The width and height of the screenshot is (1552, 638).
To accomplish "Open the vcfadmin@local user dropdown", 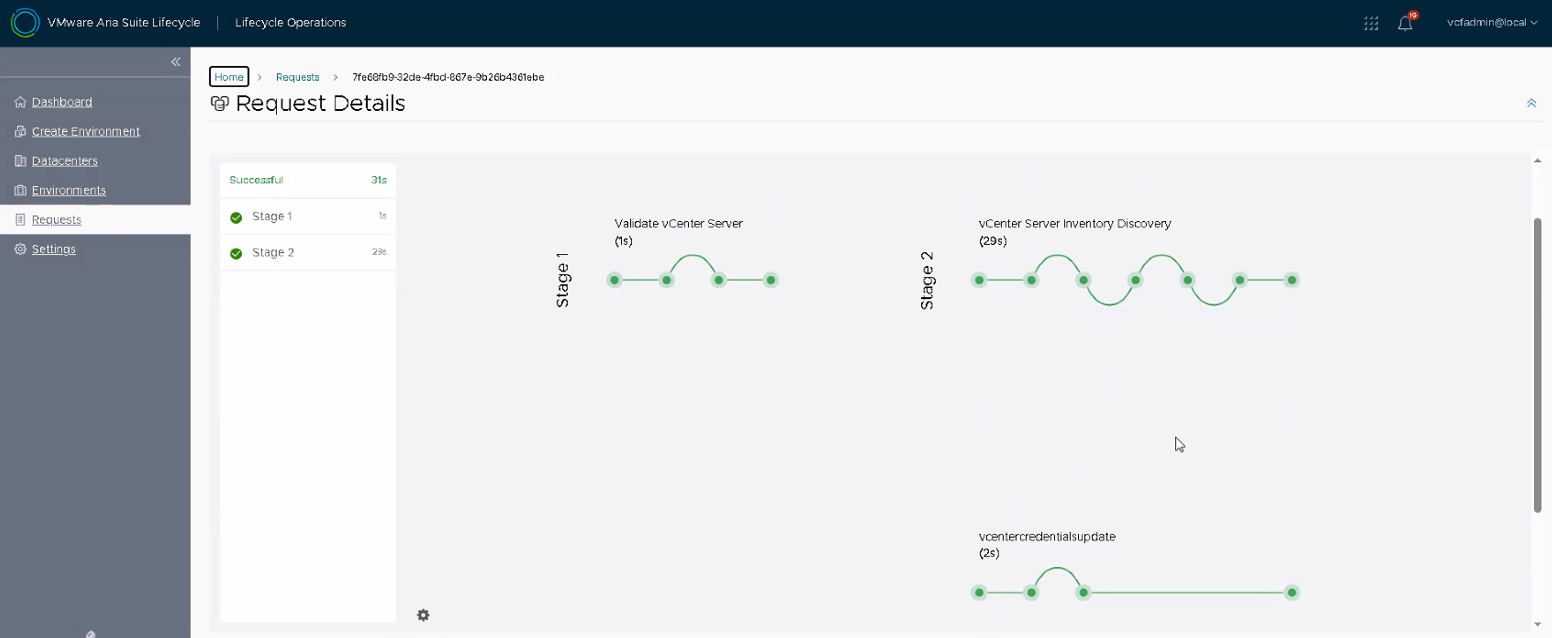I will [1491, 22].
